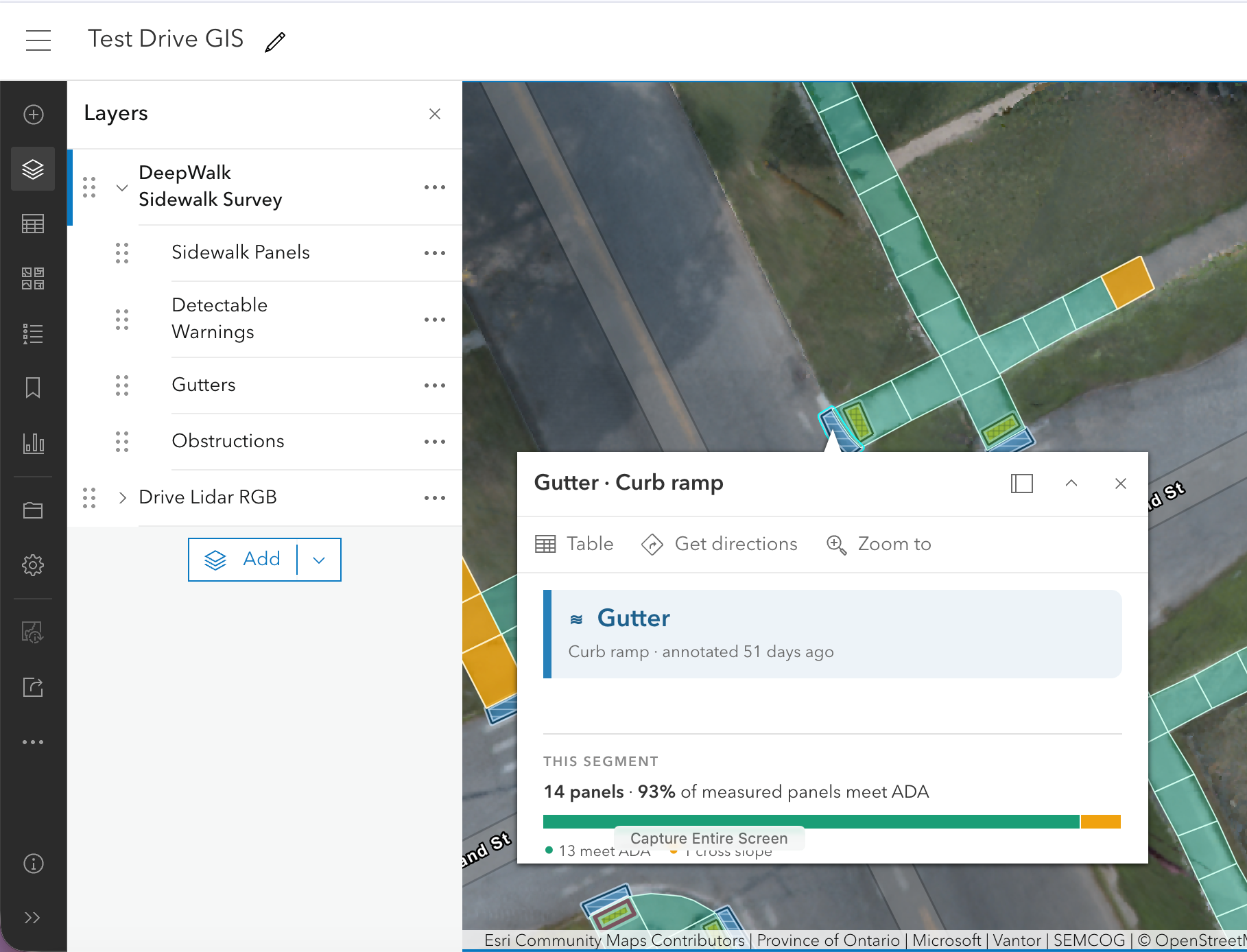The height and width of the screenshot is (952, 1247).
Task: Click the orange sidewalk panel on map
Action: [1128, 282]
